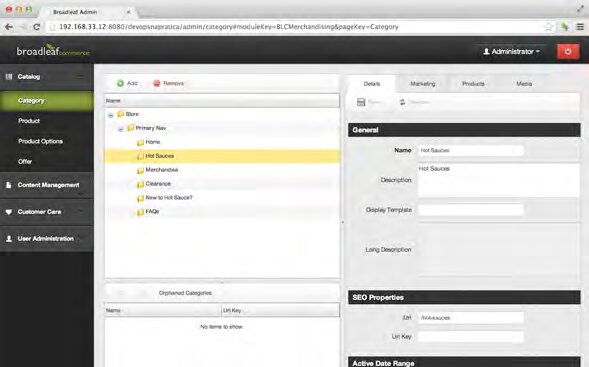The image size is (589, 367).
Task: Click Name column header in Orphaned Categories
Action: (163, 310)
